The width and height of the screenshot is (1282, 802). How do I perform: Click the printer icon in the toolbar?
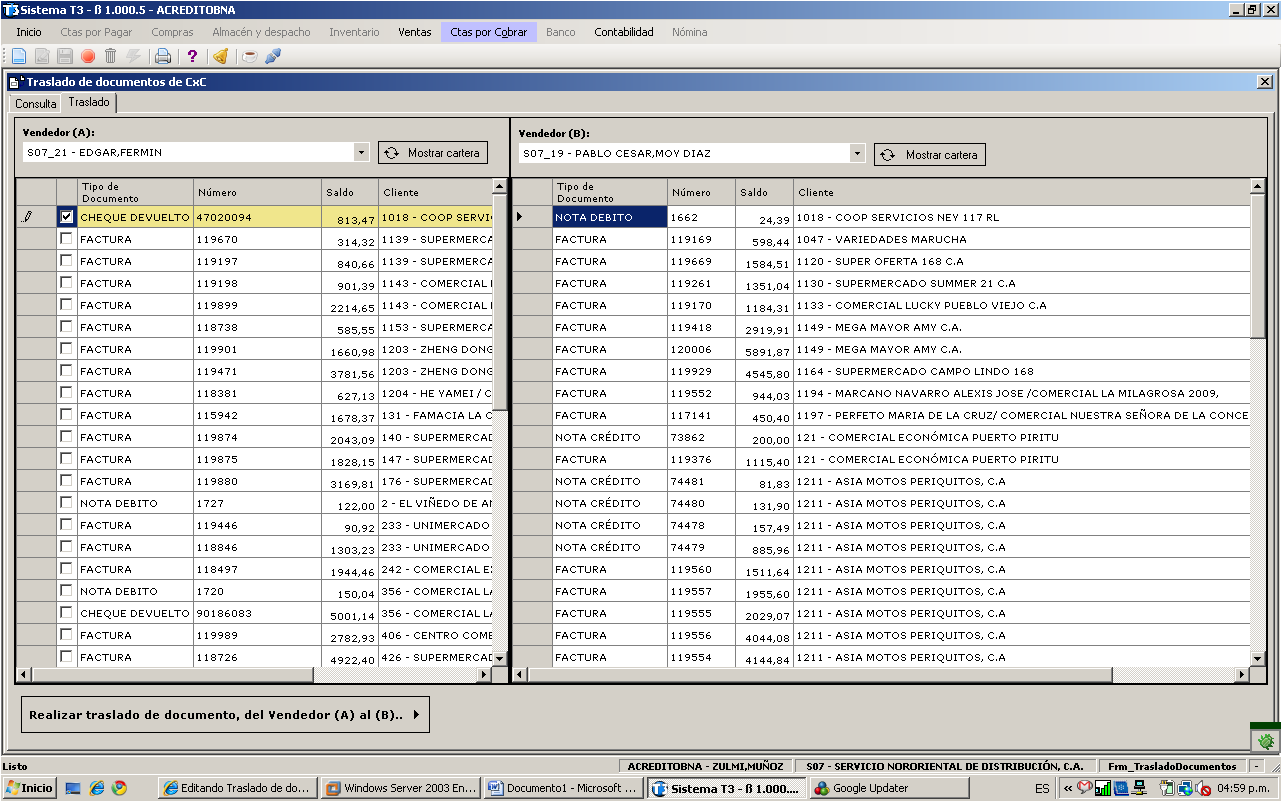click(x=163, y=56)
